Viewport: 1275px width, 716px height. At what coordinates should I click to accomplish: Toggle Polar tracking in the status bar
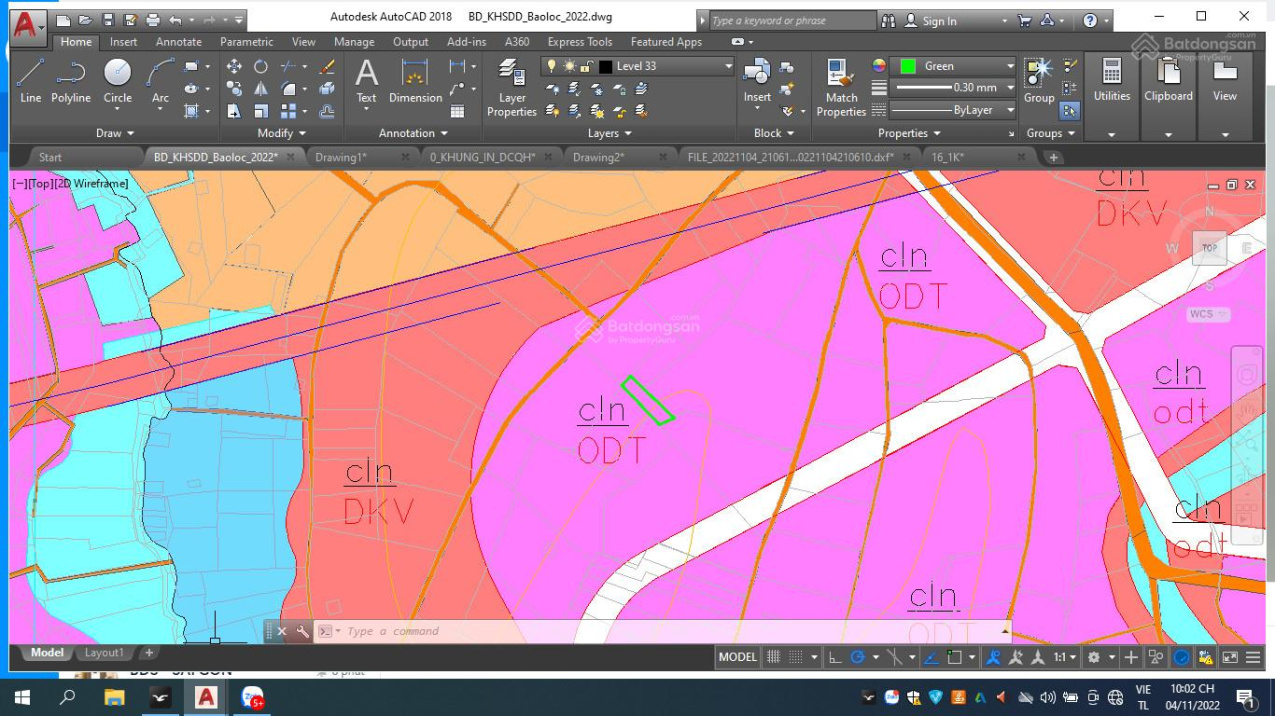[857, 657]
